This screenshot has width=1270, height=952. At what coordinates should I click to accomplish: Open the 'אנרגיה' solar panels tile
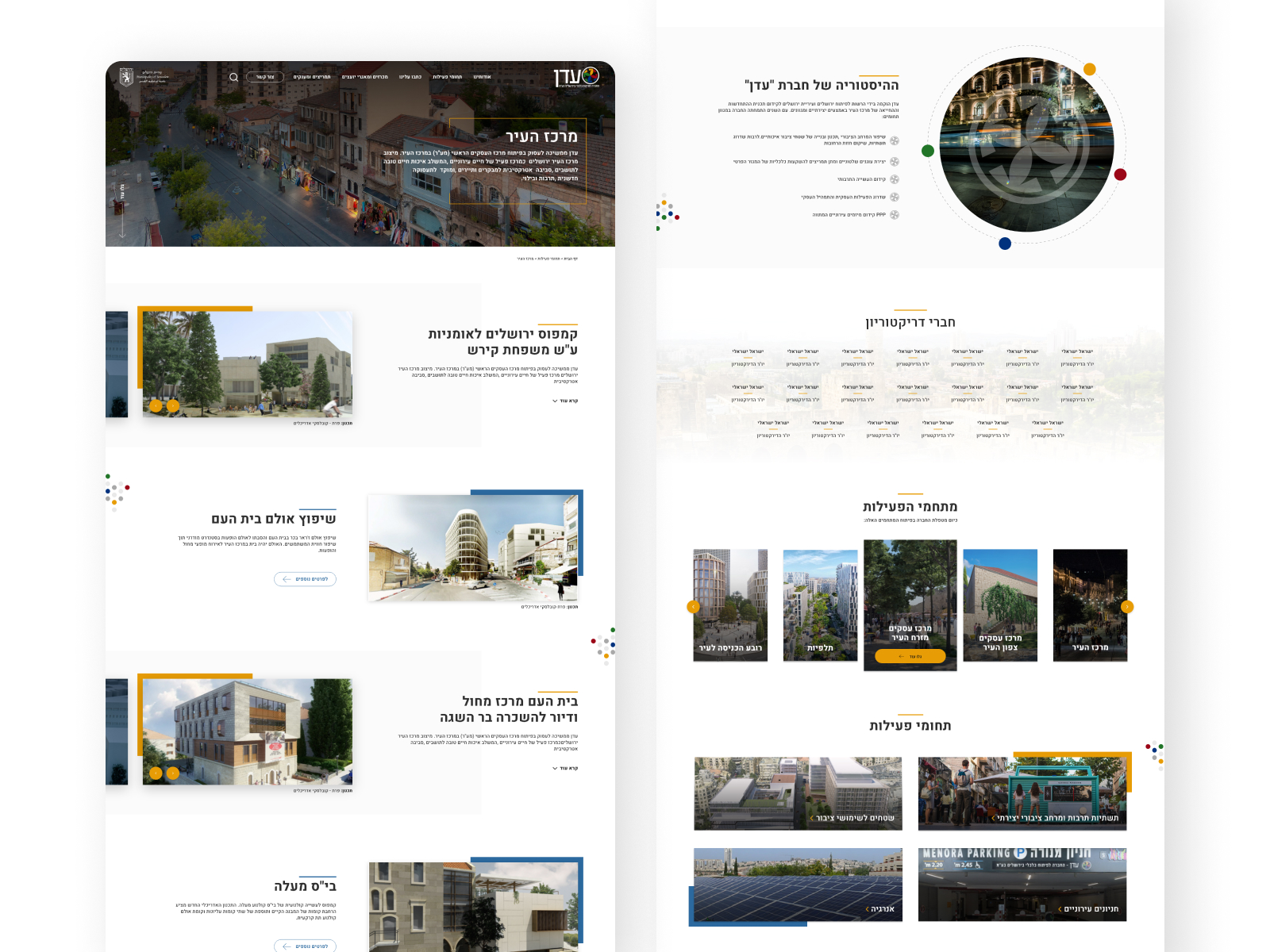click(x=798, y=885)
